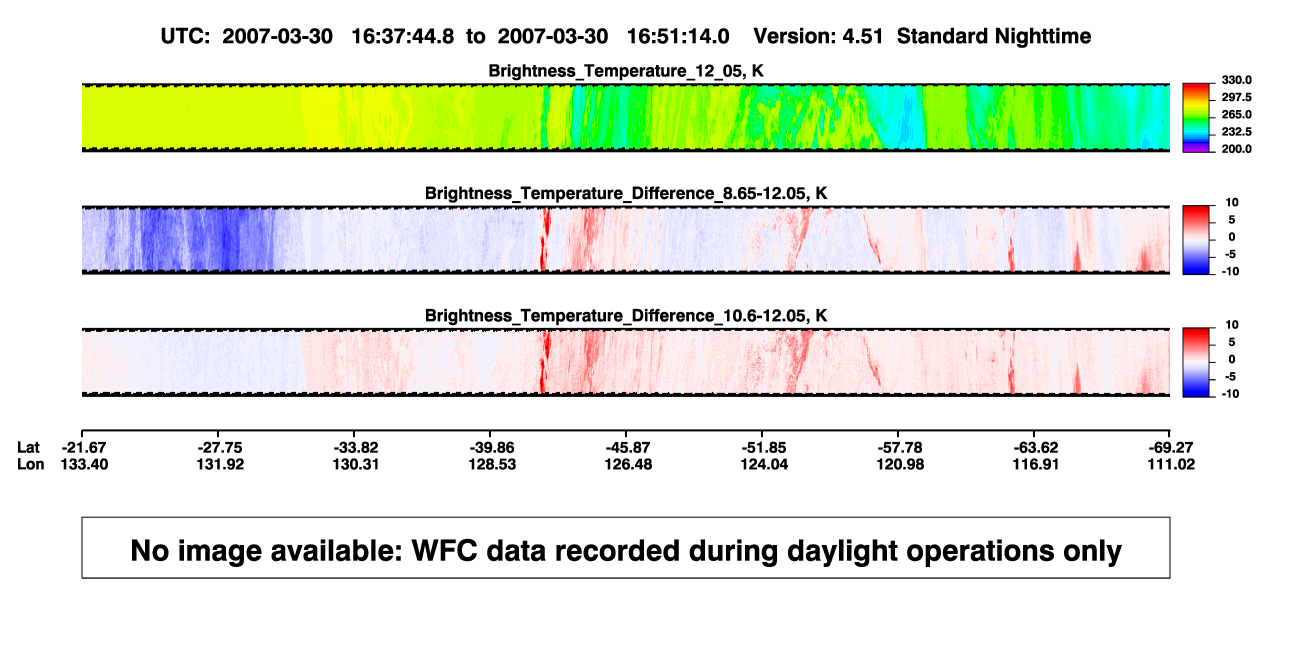Click longitude value 128.53
The image size is (1300, 667).
pyautogui.click(x=491, y=464)
